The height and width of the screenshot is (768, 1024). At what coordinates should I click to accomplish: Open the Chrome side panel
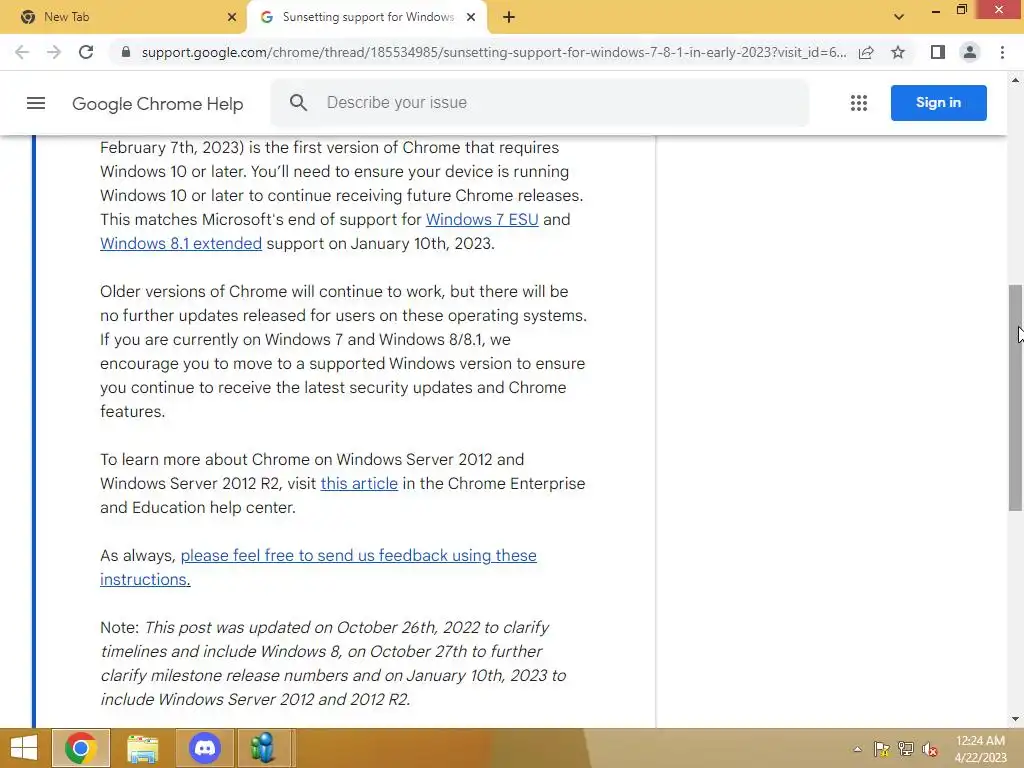tap(938, 52)
